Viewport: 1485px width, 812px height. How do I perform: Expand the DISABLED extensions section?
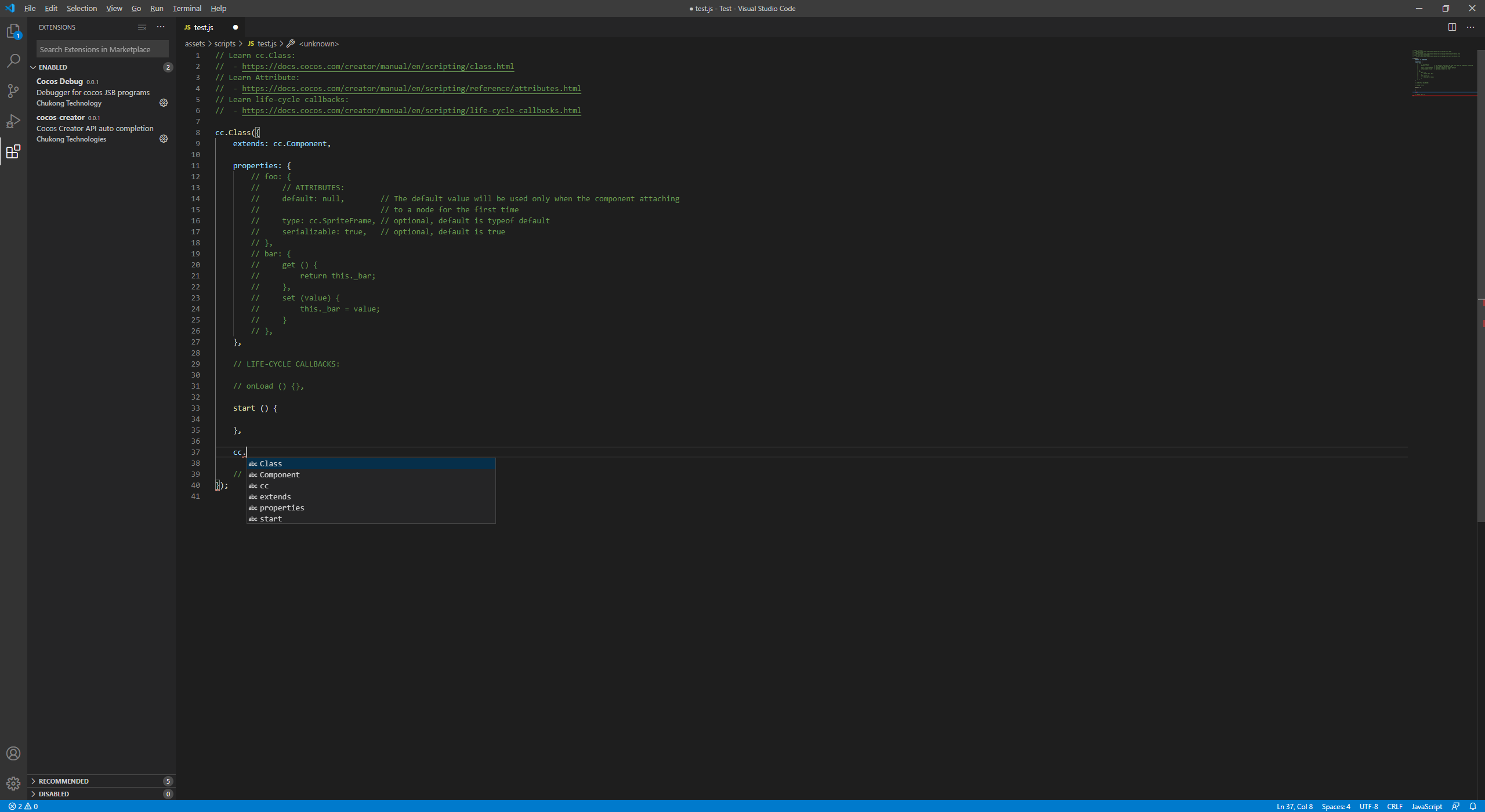53,794
